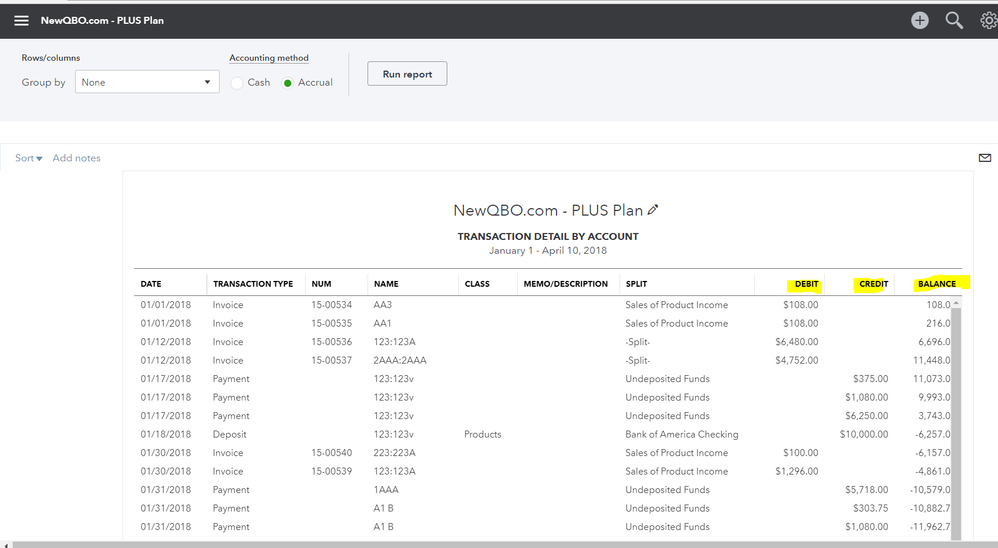
Task: Click the $100.00 debit amount
Action: click(x=801, y=453)
